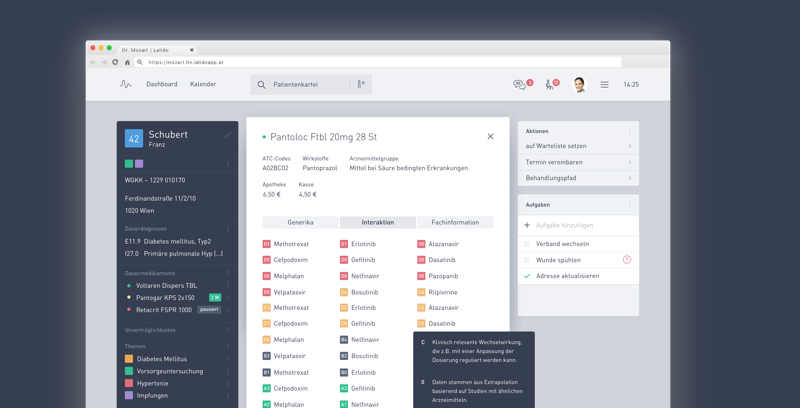Click the search magnifier icon

(261, 85)
